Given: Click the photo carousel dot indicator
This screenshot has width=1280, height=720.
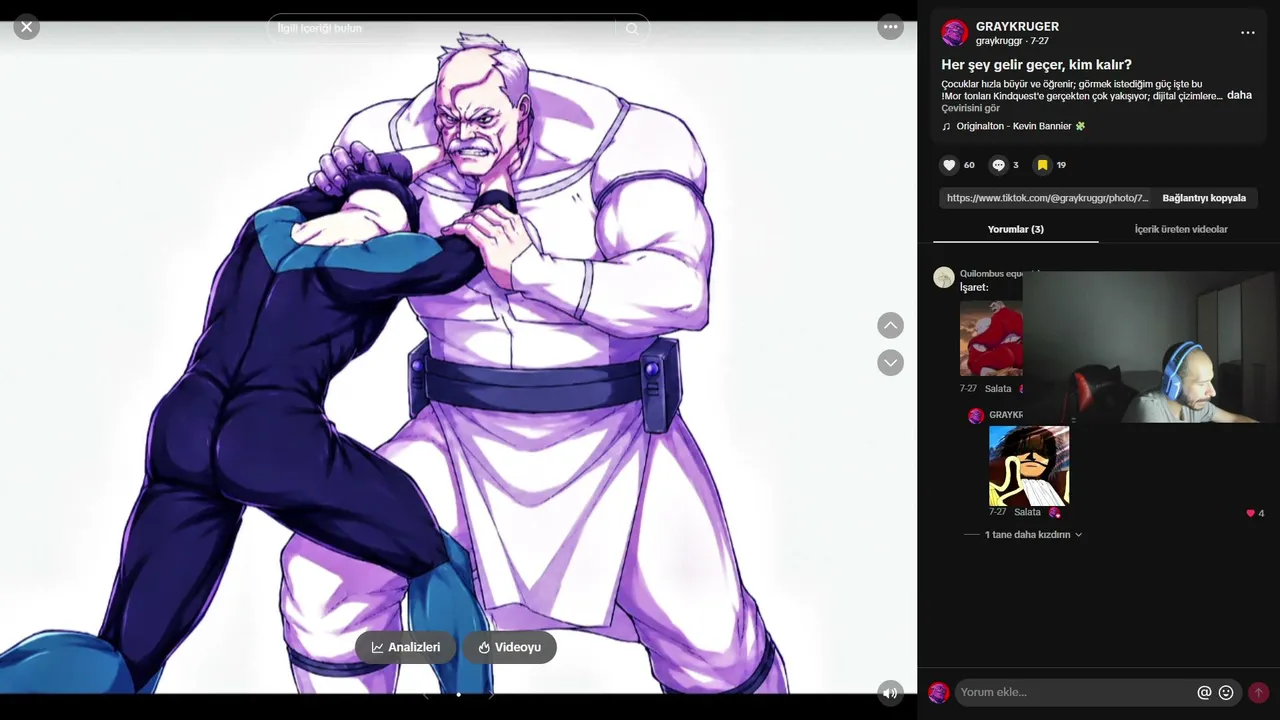Looking at the screenshot, I should pos(458,694).
